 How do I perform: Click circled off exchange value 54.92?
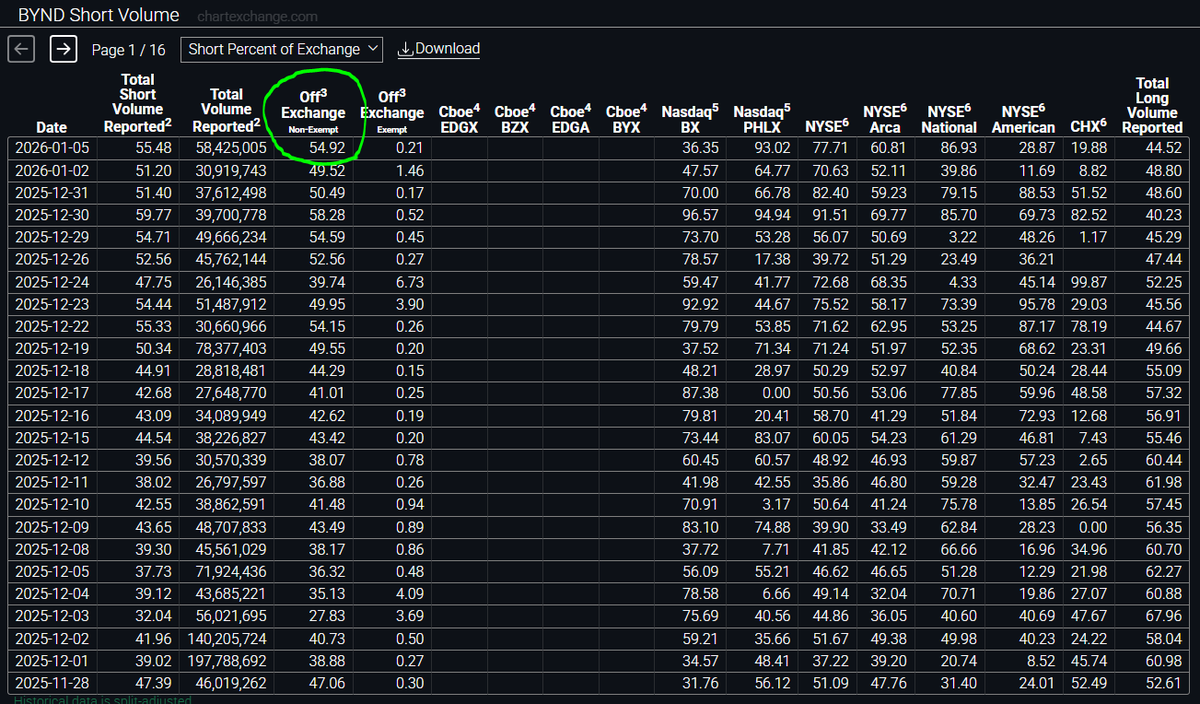click(326, 148)
